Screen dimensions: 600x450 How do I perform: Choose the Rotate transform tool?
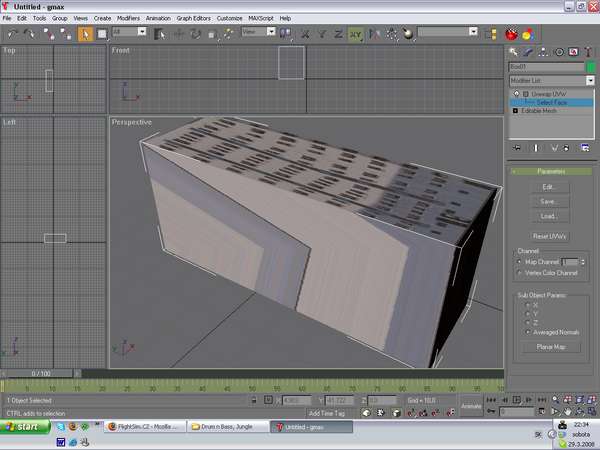pos(195,33)
